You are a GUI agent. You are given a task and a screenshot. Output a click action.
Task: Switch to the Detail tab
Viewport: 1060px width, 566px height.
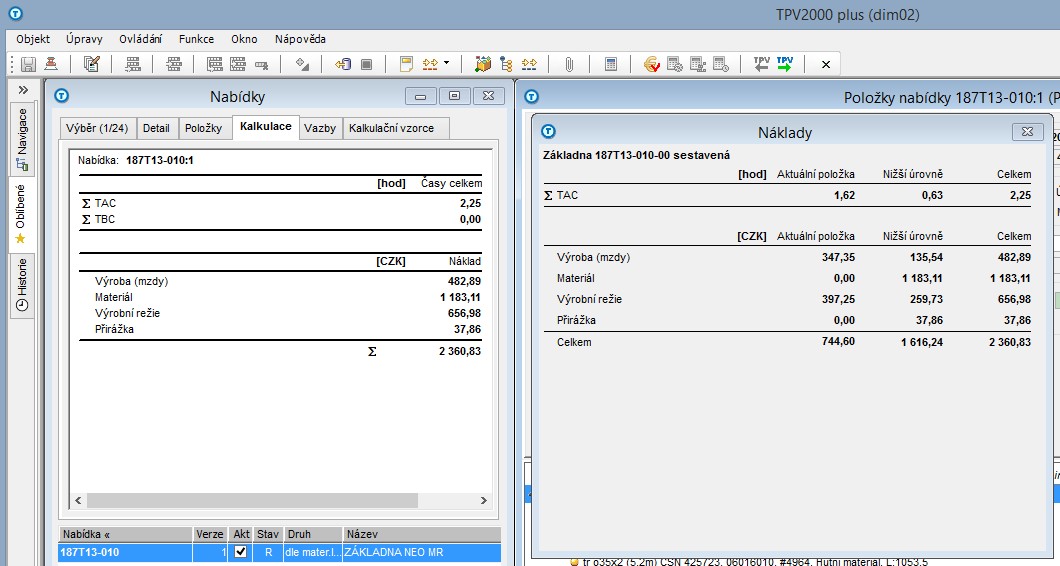coord(156,128)
